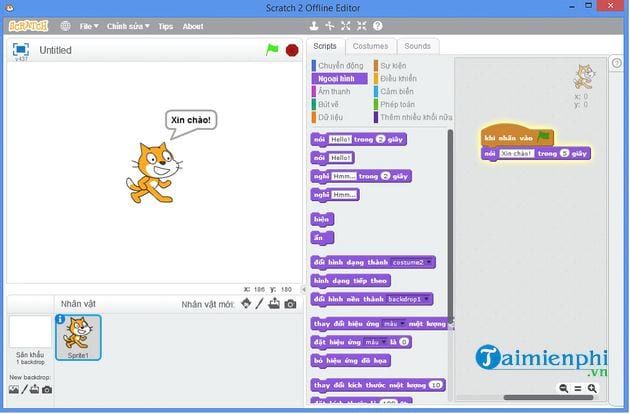Zoom in on the scripts area
The height and width of the screenshot is (414, 630).
point(592,388)
